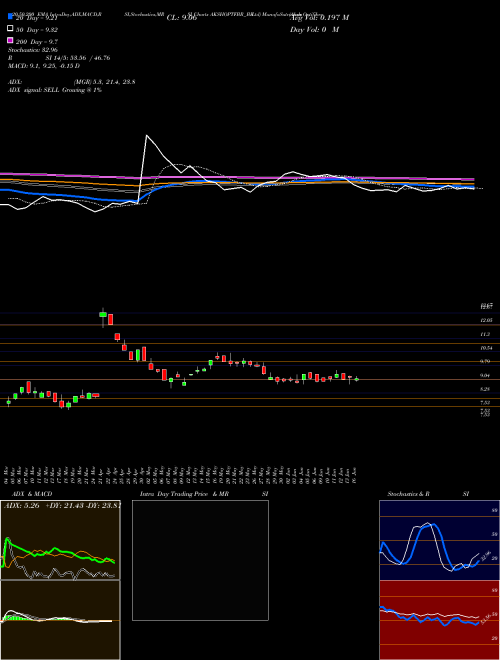Click the 'Intra Day Trading Price & MR' title
The image size is (500, 660).
pyautogui.click(x=184, y=494)
